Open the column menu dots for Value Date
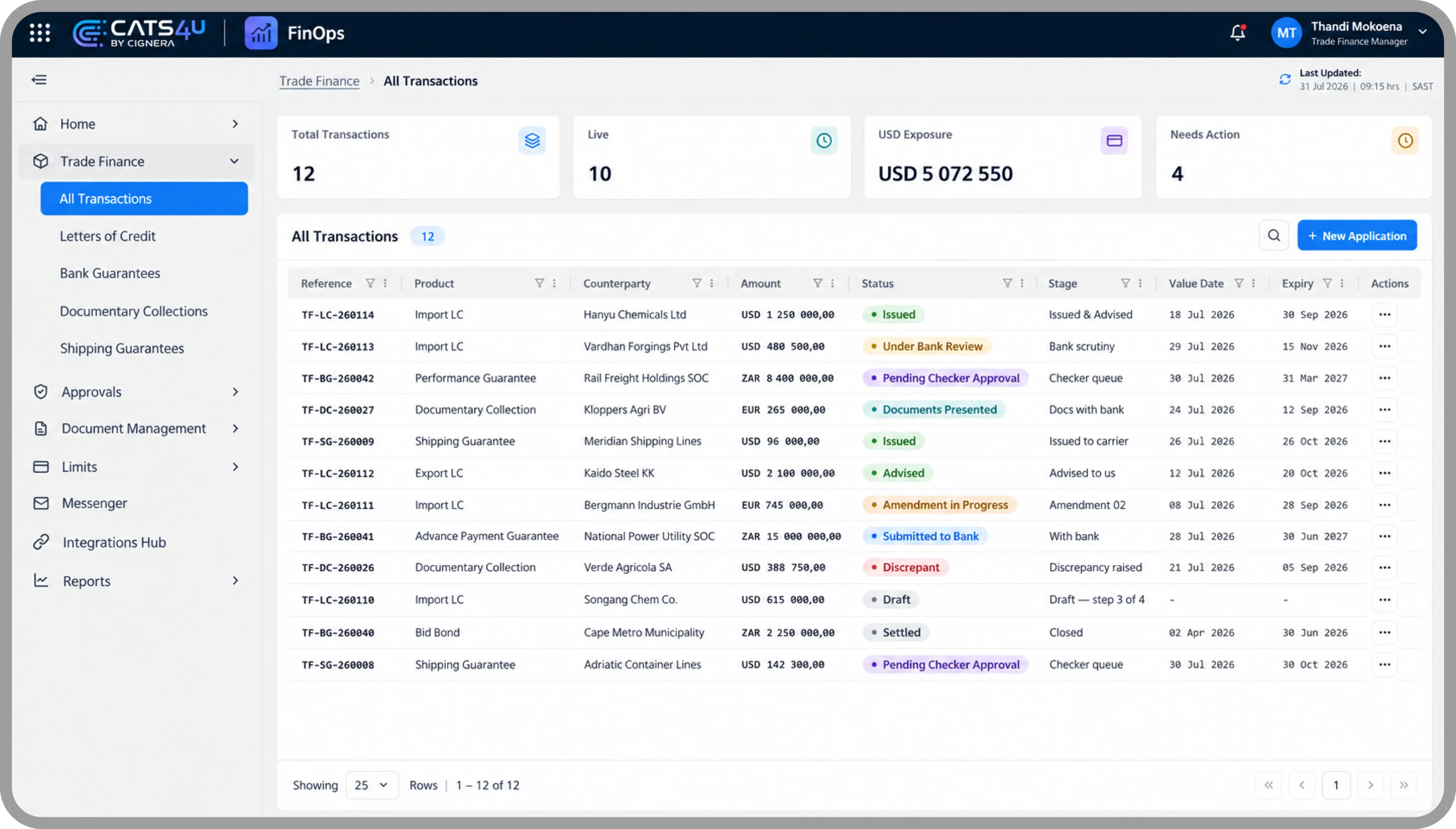The image size is (1456, 829). pos(1253,283)
